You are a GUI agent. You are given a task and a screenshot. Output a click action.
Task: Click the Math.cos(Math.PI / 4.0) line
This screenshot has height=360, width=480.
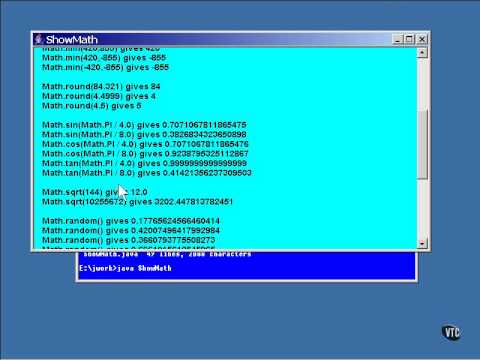click(x=145, y=144)
